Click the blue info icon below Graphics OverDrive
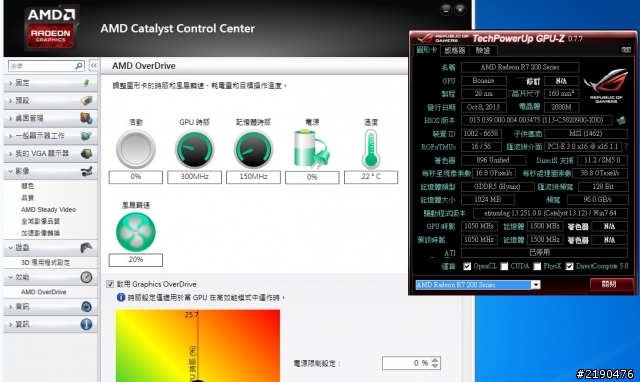The width and height of the screenshot is (640, 382). (x=121, y=297)
